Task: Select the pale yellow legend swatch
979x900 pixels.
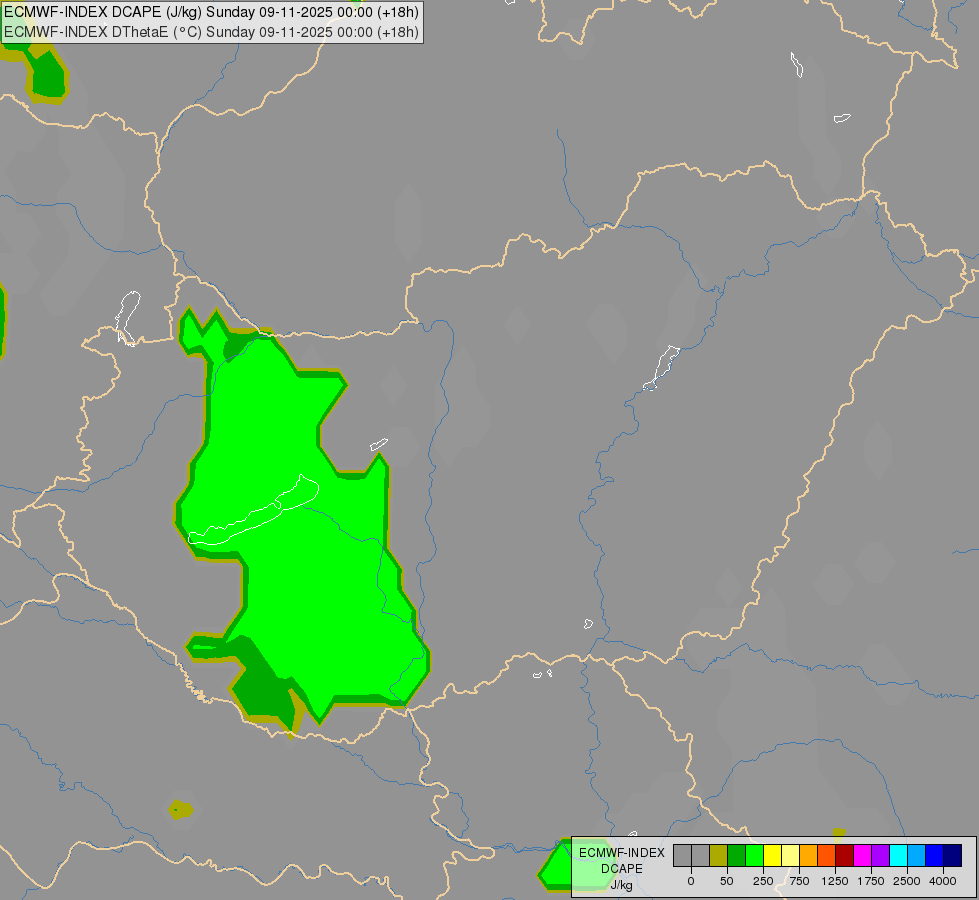Action: click(x=790, y=855)
